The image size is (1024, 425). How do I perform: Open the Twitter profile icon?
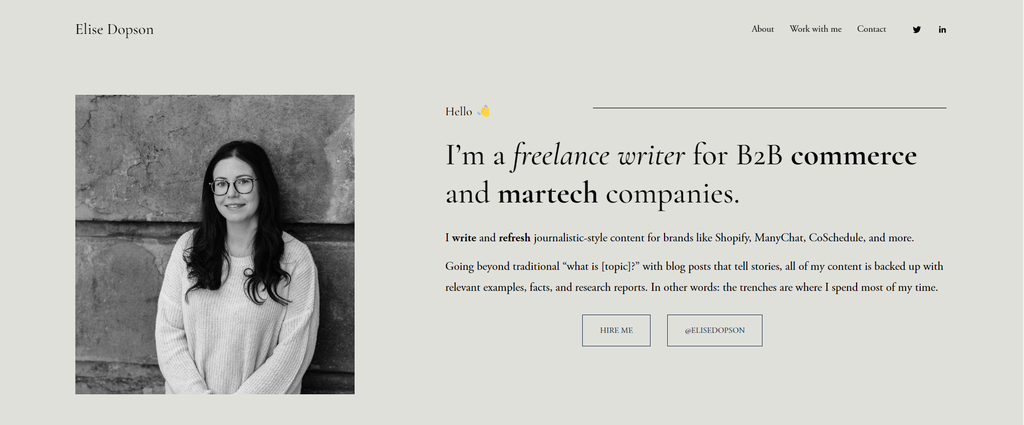pyautogui.click(x=917, y=30)
